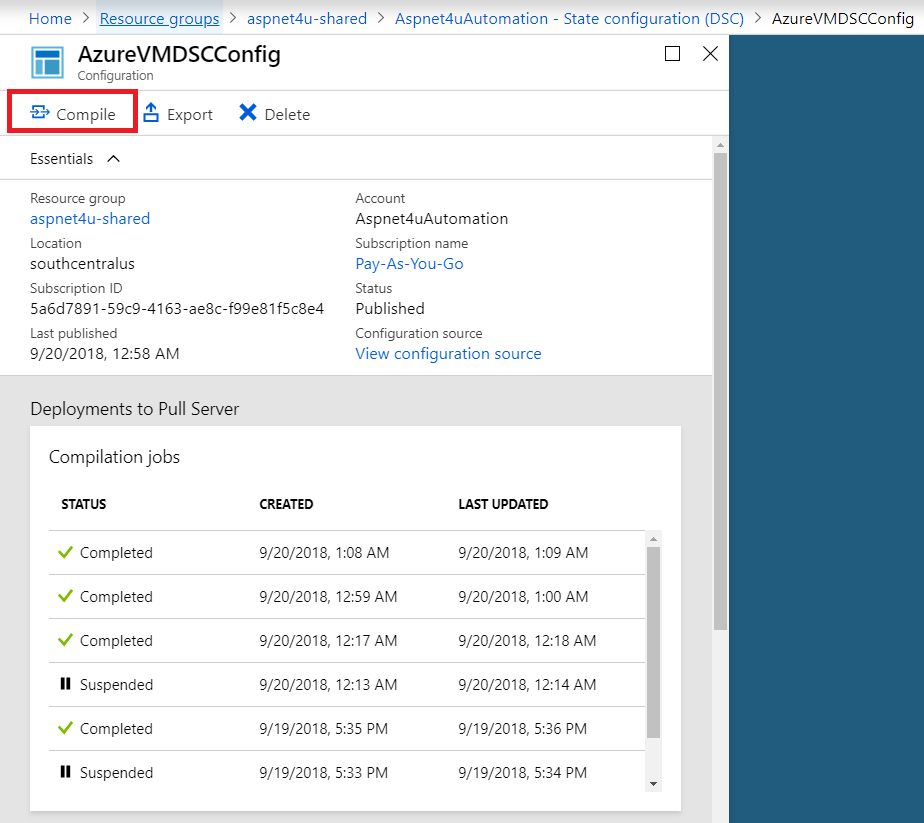Screen dimensions: 924x823
Task: Open the Completed job created 9/20/2018, 1:08 AM
Action: click(346, 553)
